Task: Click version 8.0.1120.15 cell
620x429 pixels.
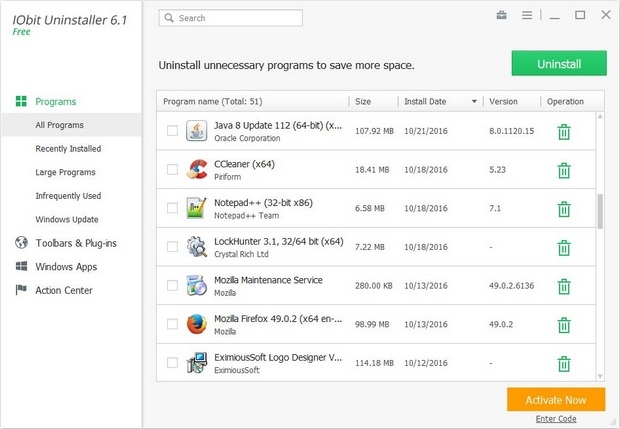Action: click(511, 131)
